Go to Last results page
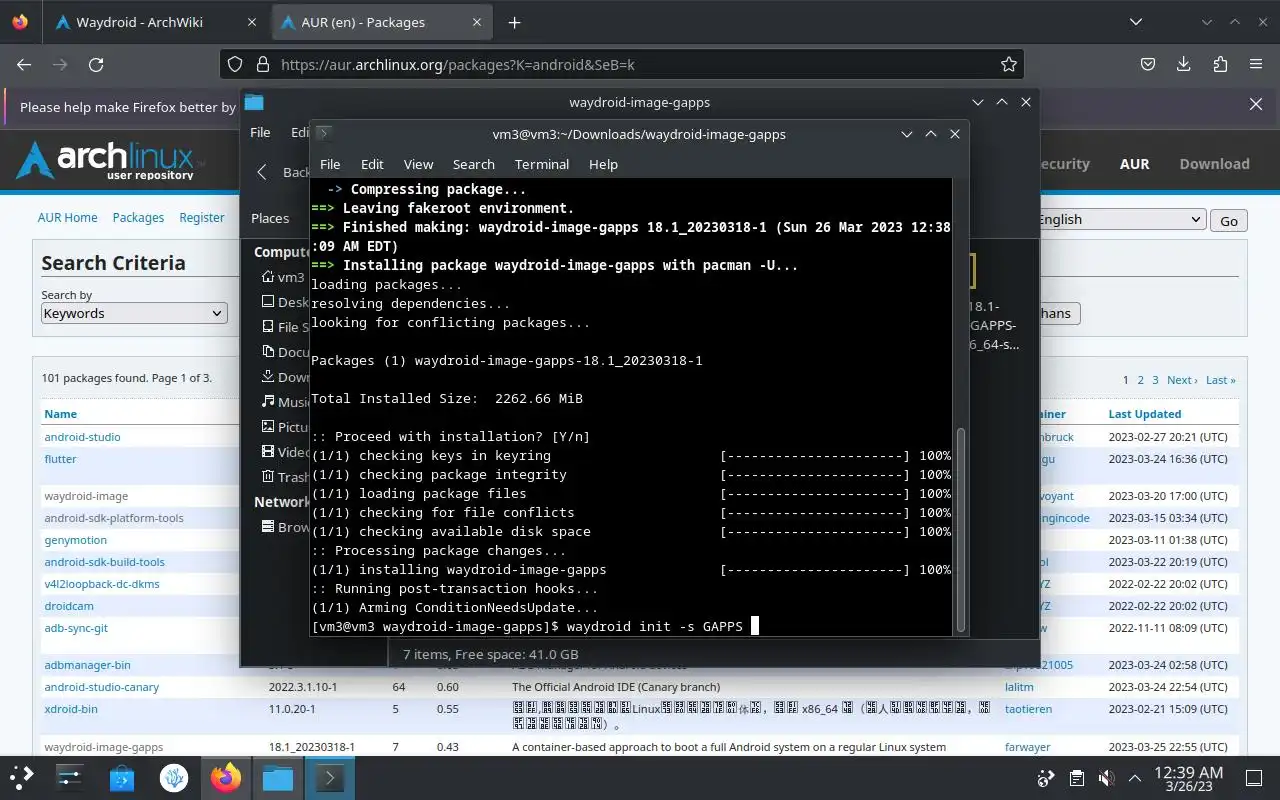 1220,380
